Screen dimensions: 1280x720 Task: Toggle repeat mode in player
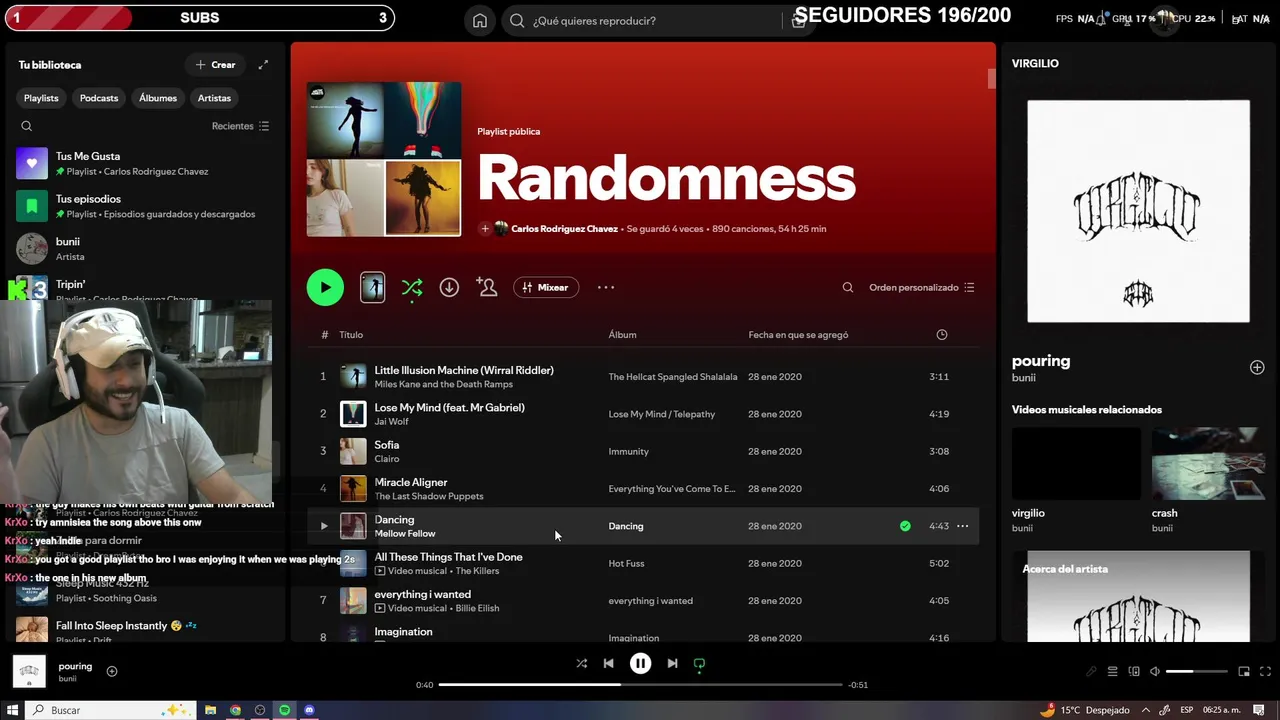pyautogui.click(x=699, y=663)
